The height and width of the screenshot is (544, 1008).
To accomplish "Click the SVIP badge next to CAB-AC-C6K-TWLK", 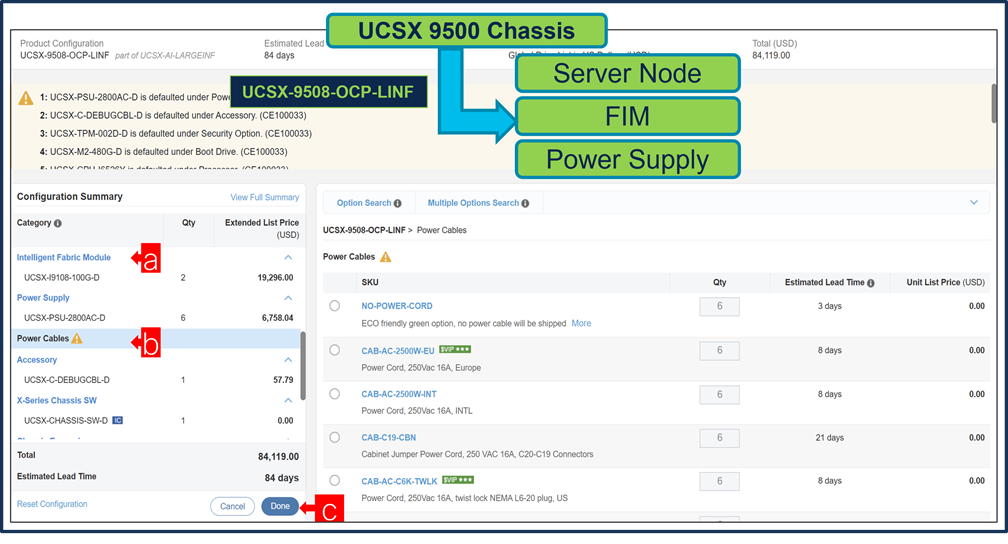I will click(x=458, y=480).
